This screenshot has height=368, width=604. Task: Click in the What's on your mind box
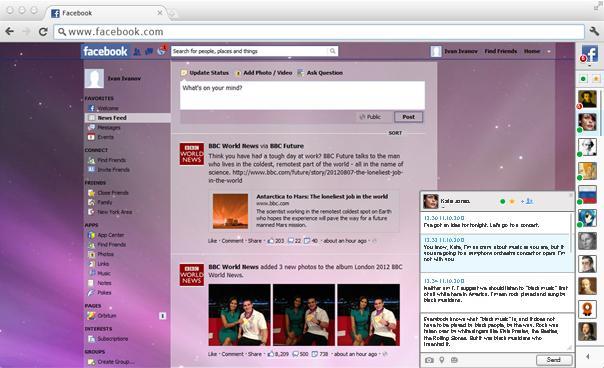point(302,95)
